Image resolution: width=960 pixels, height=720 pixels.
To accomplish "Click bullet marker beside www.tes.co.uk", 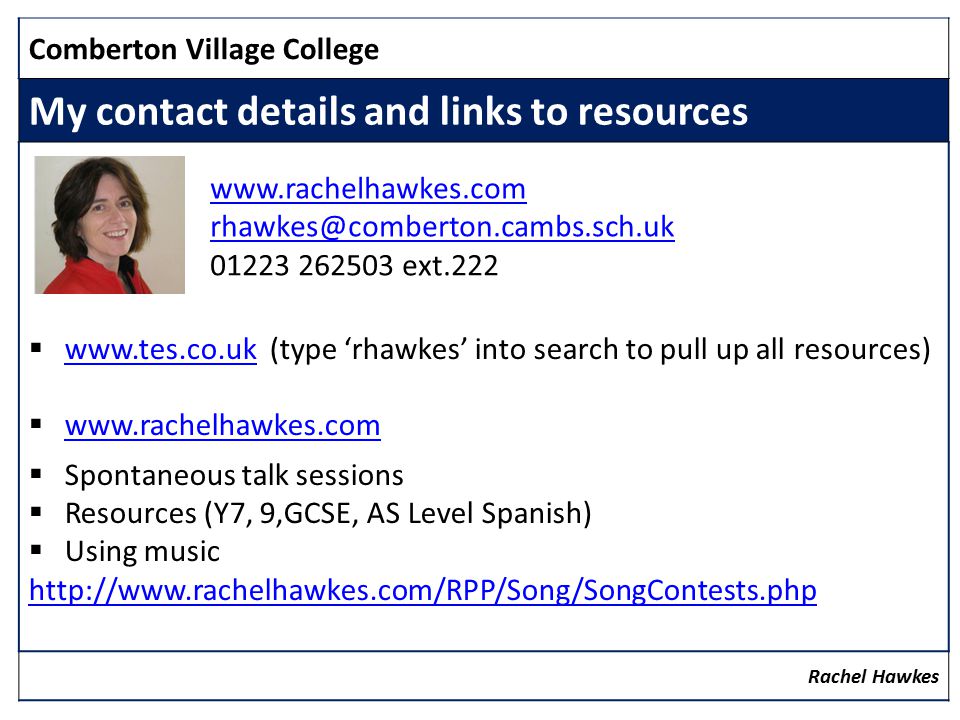I will (x=36, y=348).
